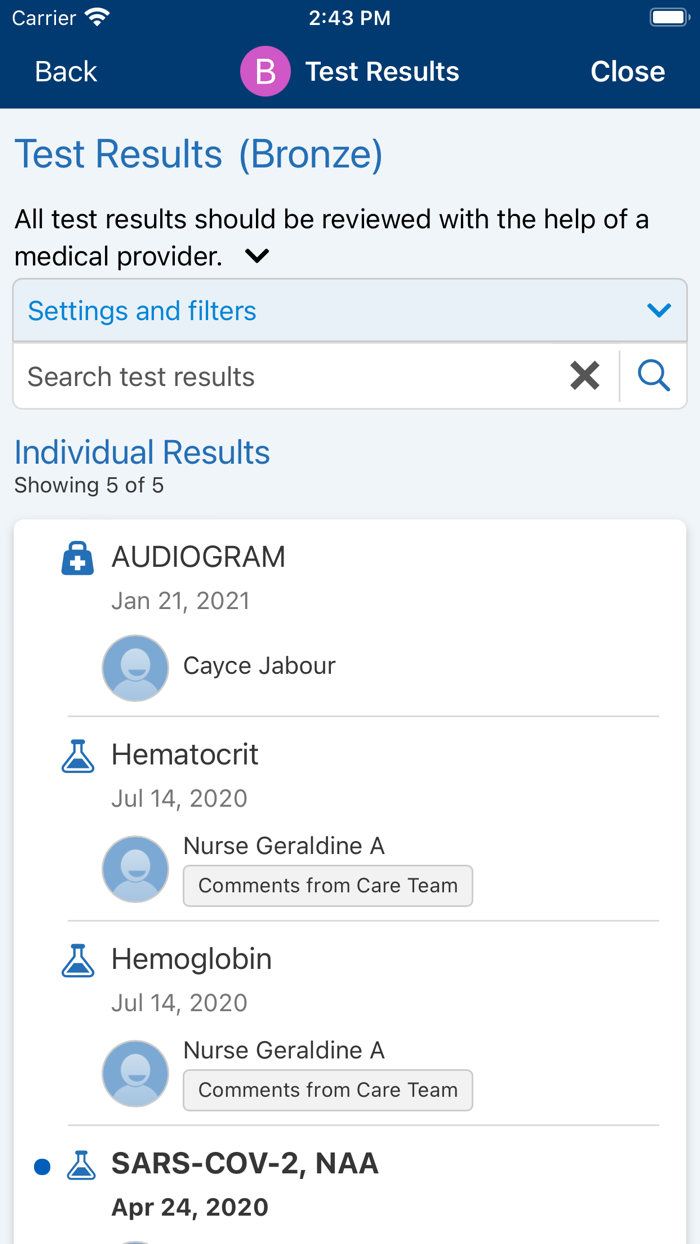Open the Settings and filters chevron
The image size is (700, 1244).
pos(659,311)
